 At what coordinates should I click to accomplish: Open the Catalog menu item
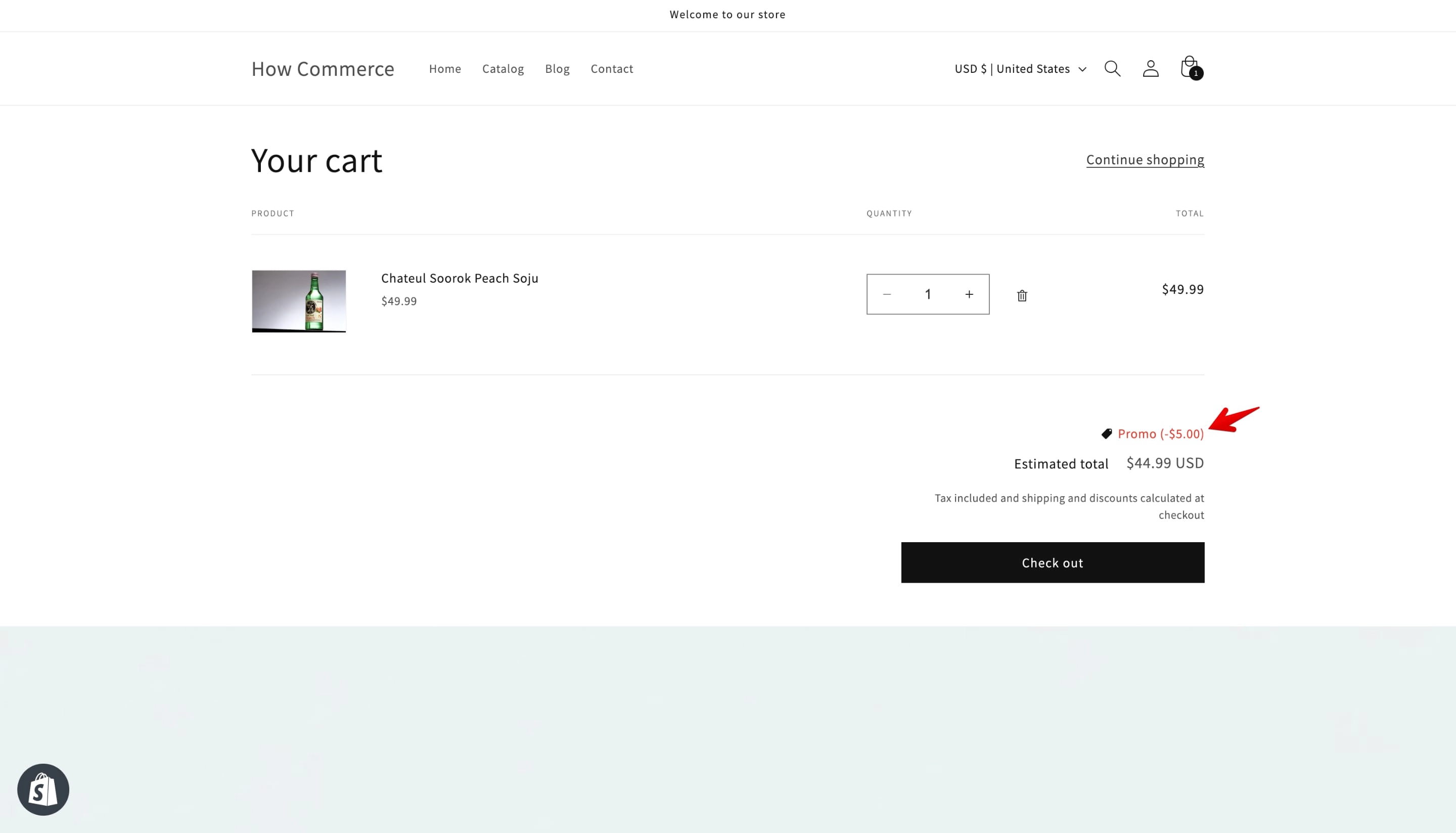503,69
